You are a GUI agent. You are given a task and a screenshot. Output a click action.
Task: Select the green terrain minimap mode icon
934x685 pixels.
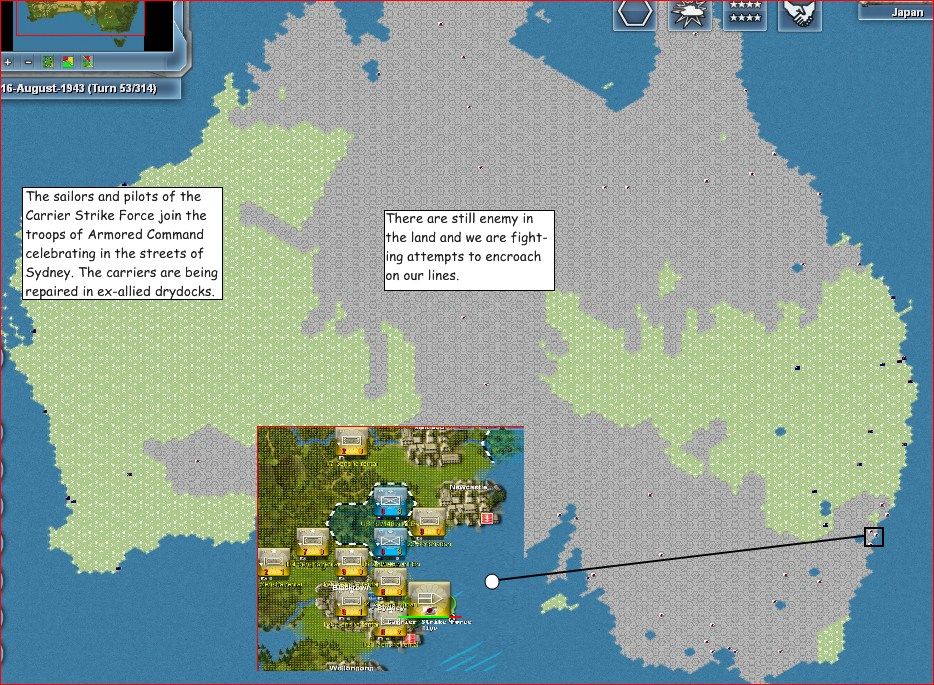coord(48,61)
